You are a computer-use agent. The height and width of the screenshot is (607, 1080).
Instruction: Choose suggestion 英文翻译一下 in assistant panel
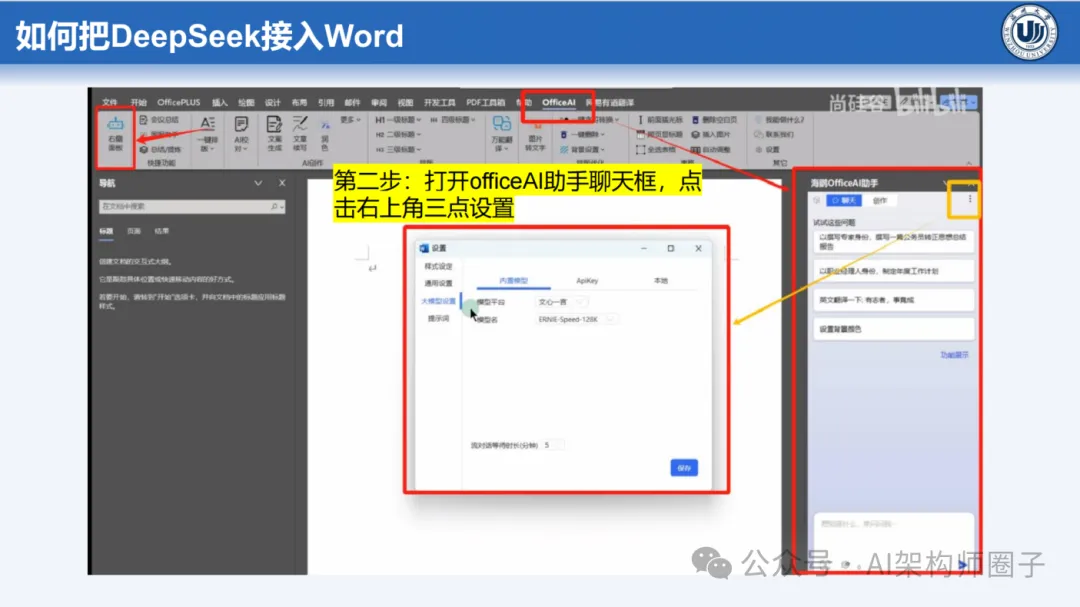pyautogui.click(x=894, y=300)
